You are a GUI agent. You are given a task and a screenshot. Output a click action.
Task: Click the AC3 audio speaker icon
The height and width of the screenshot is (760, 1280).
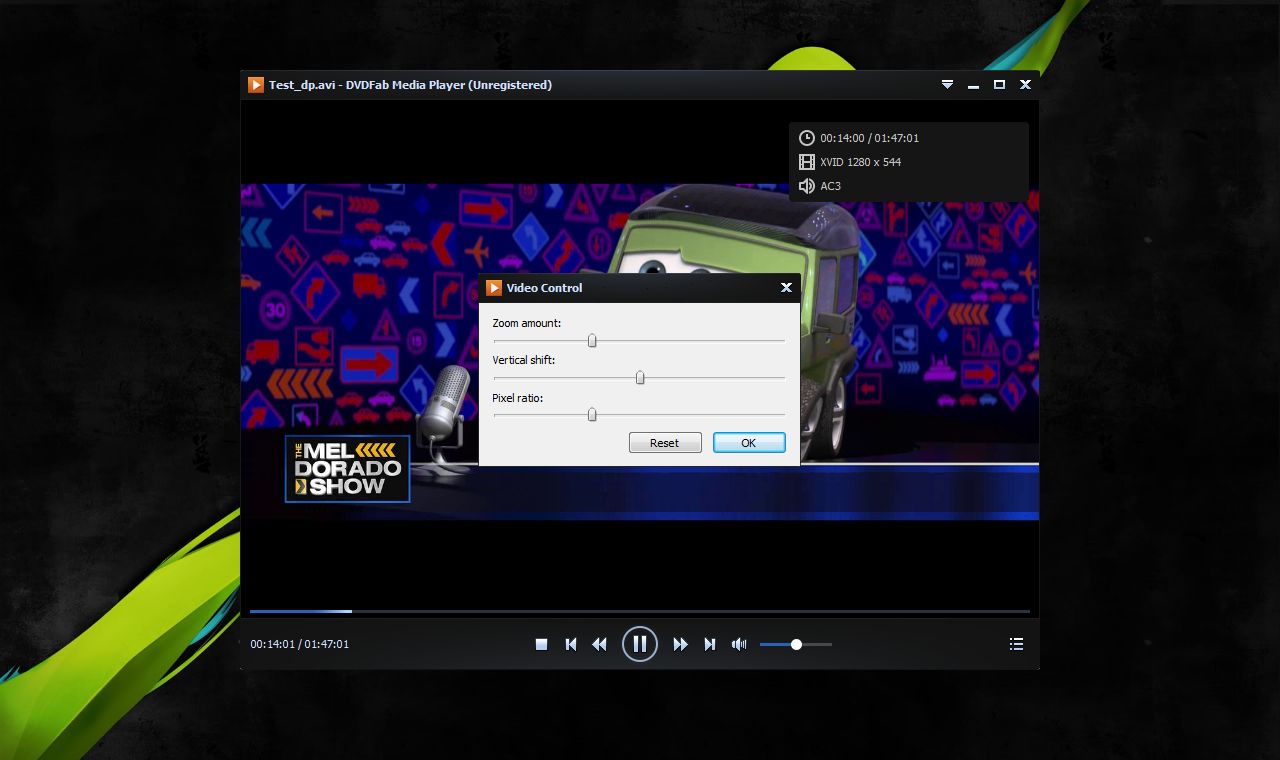pyautogui.click(x=807, y=186)
